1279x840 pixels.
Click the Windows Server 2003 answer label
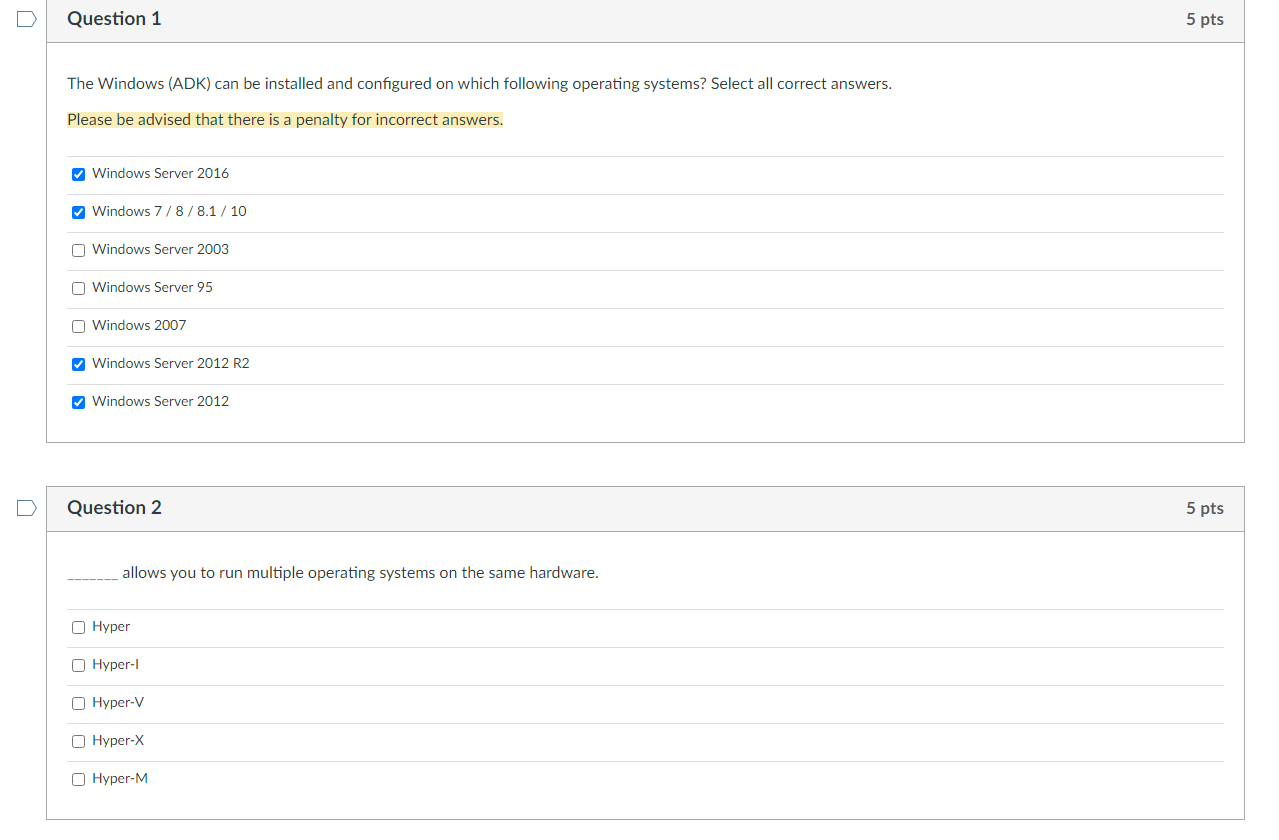coord(160,249)
